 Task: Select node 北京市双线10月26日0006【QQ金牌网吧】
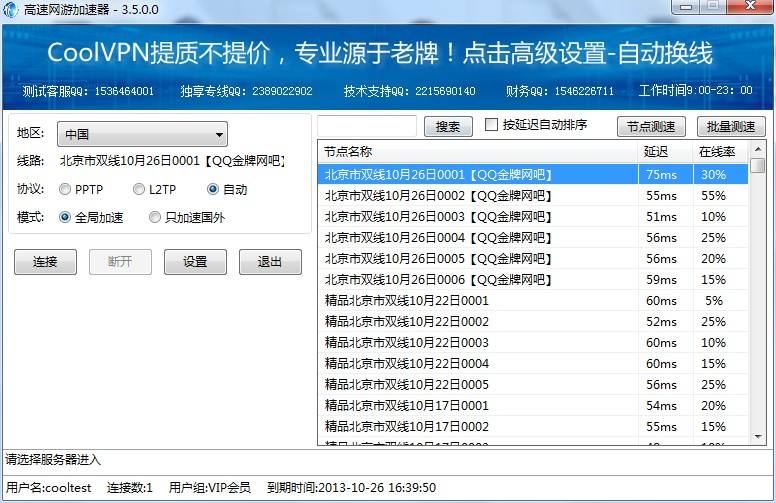pos(533,280)
